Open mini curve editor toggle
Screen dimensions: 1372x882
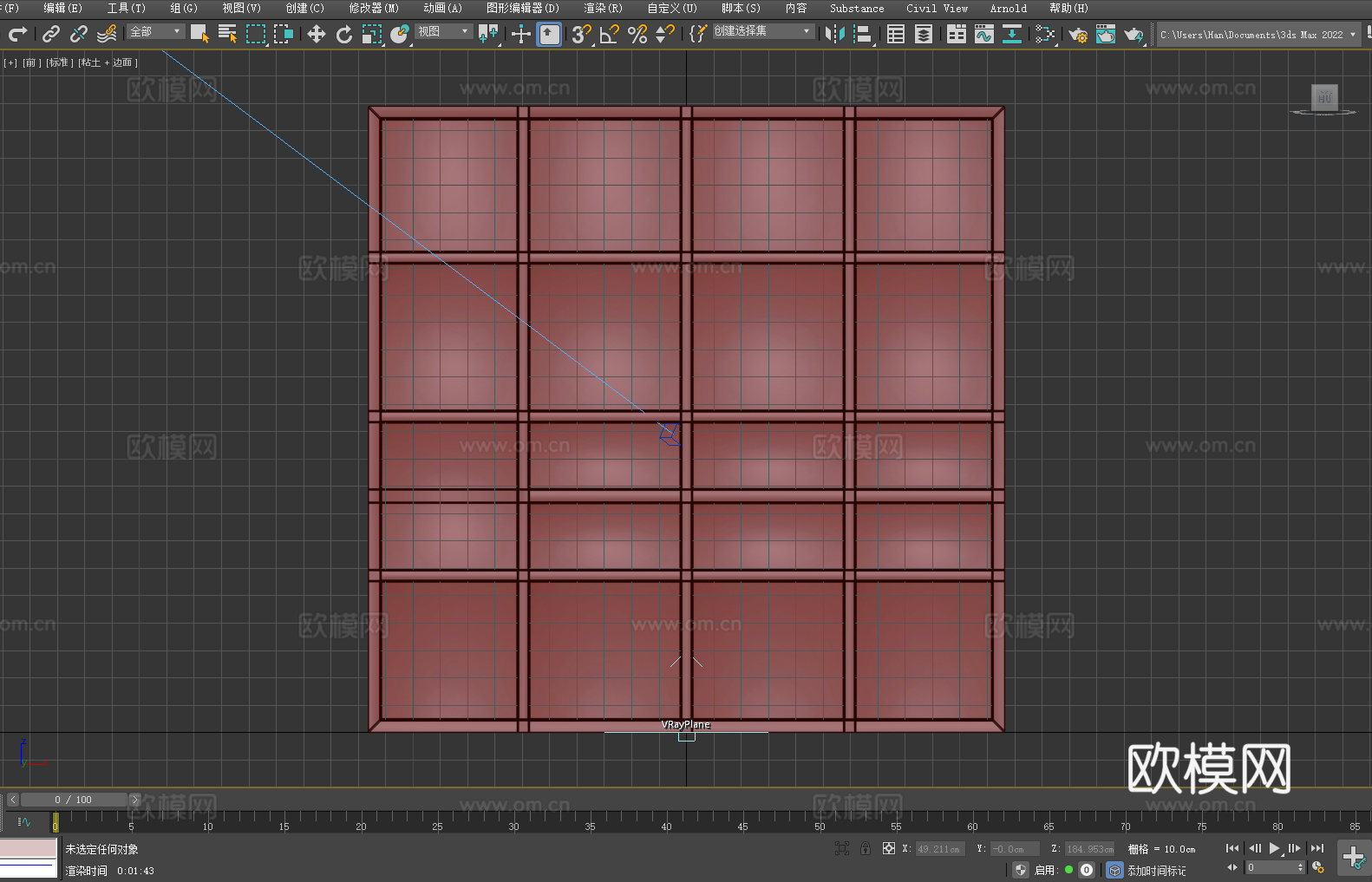click(x=24, y=821)
